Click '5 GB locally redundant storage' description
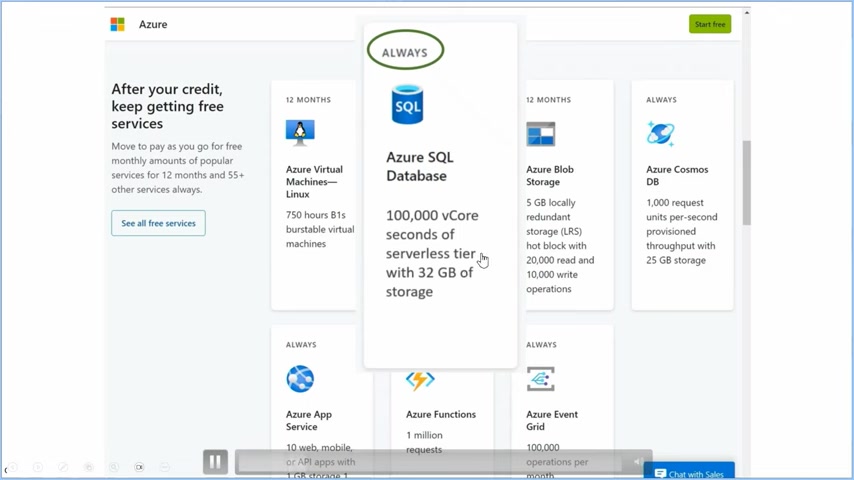 pyautogui.click(x=560, y=245)
